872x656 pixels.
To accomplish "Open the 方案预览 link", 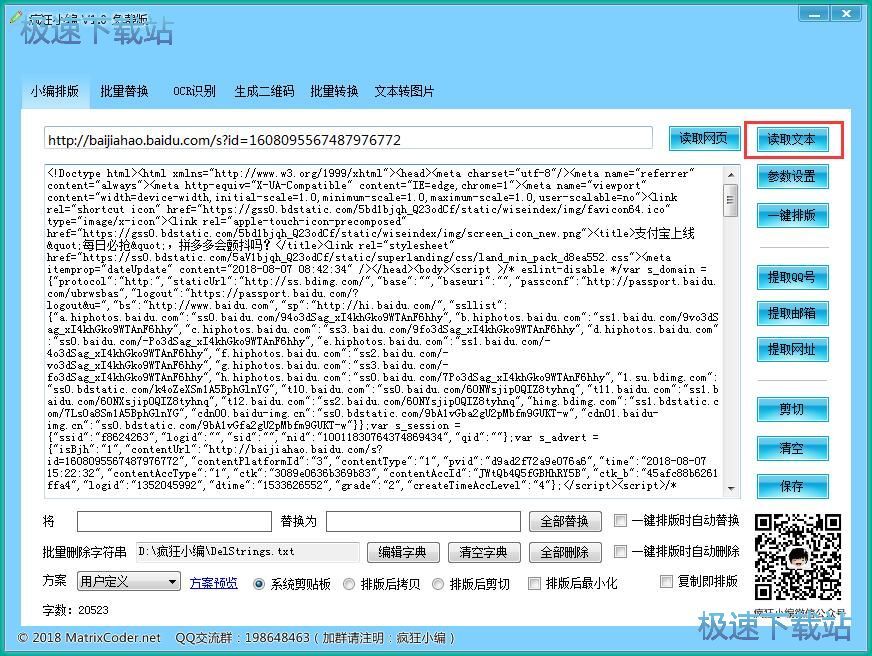I will click(214, 583).
